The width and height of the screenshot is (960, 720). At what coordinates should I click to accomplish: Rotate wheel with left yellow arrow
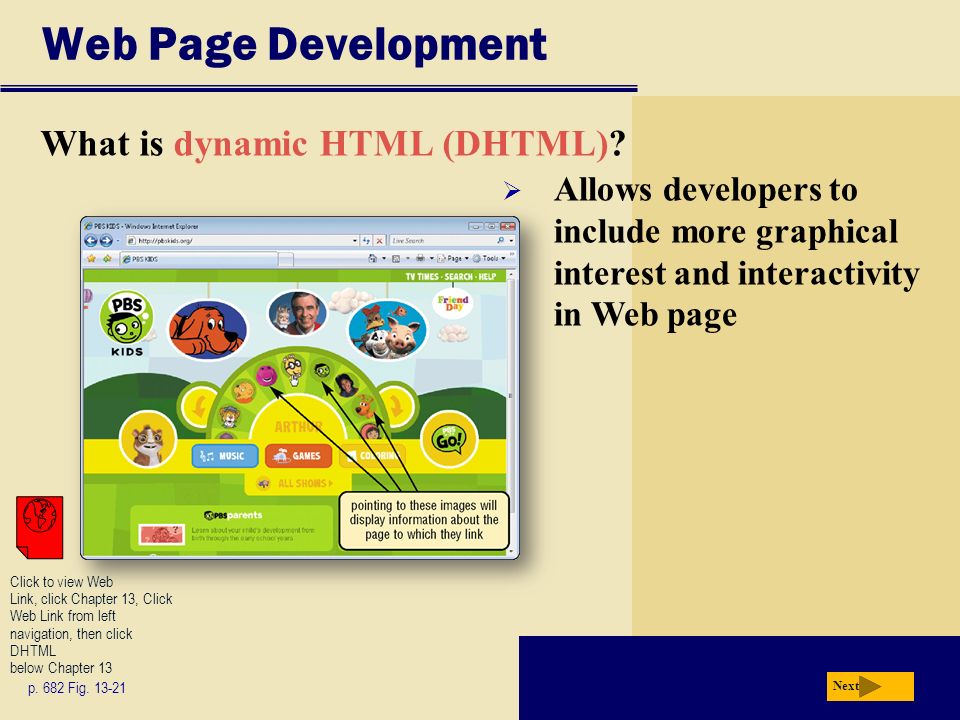(x=198, y=407)
